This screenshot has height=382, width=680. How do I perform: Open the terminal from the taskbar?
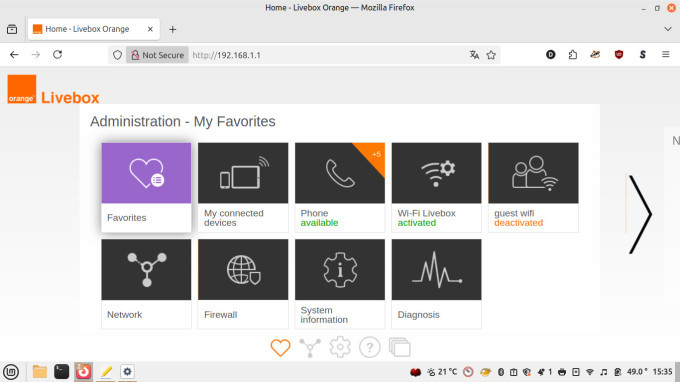tap(62, 372)
